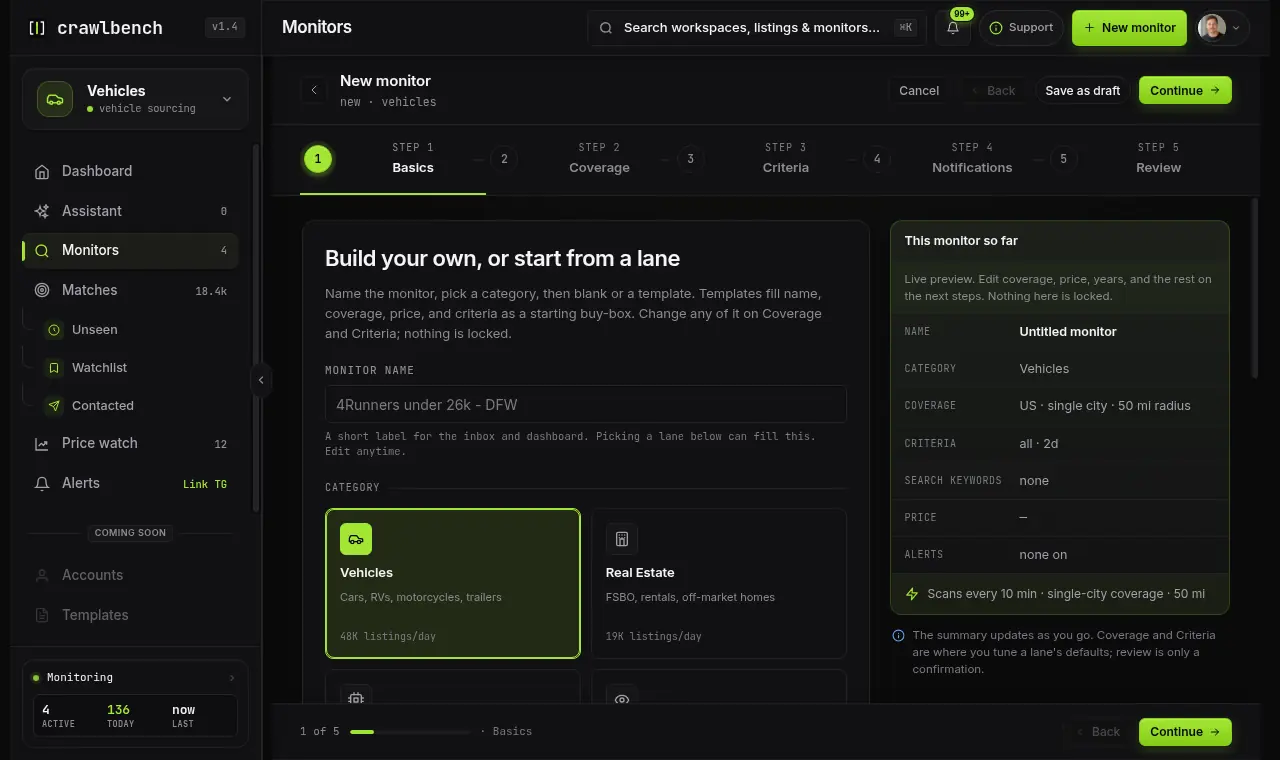Click the Watchlist bookmark icon
Image resolution: width=1280 pixels, height=760 pixels.
click(x=54, y=368)
